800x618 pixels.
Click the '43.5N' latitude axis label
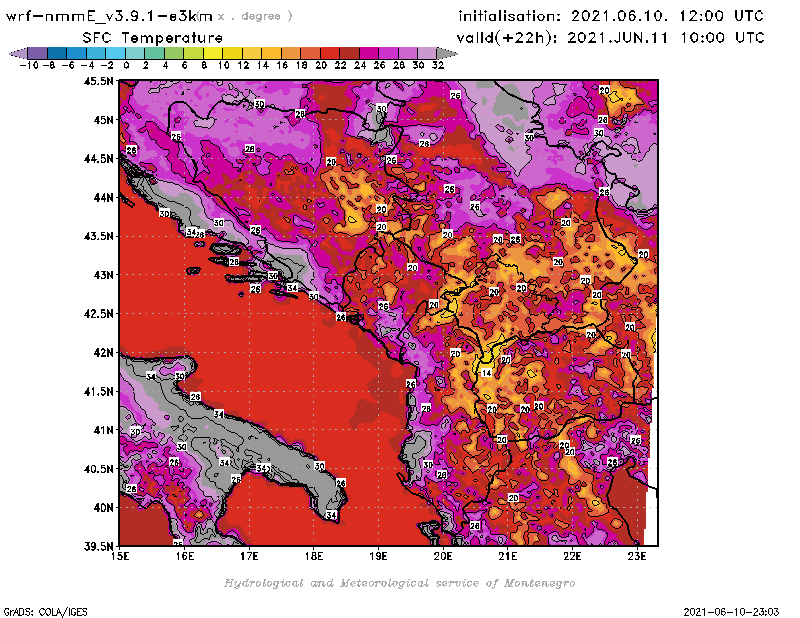(x=98, y=236)
